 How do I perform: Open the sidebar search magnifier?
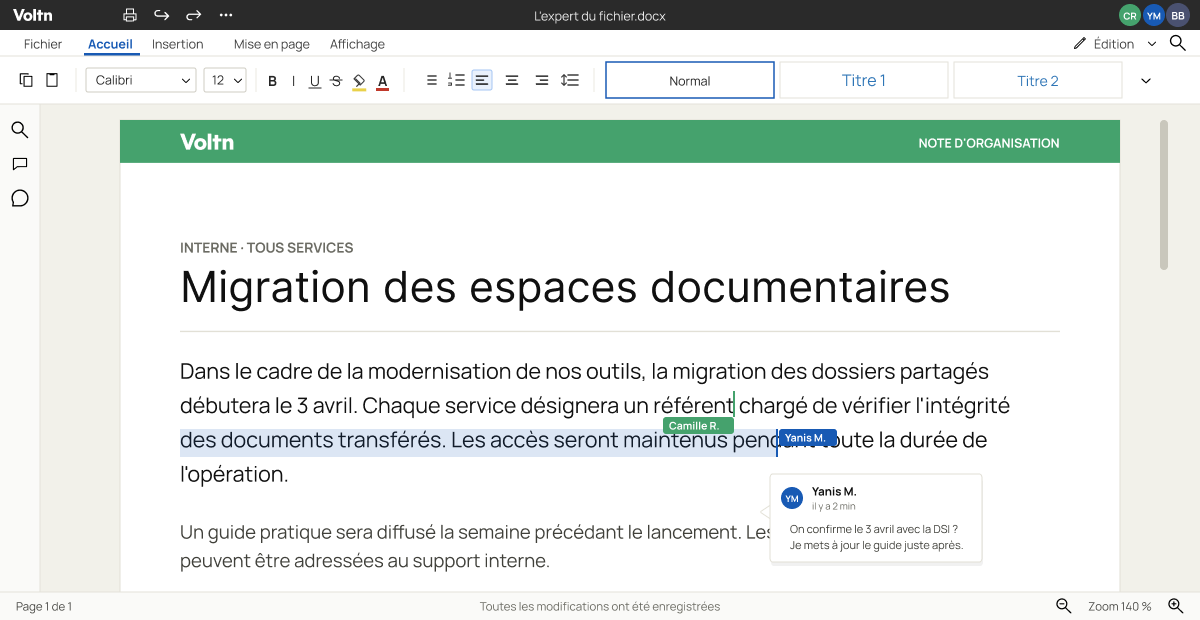pos(20,130)
